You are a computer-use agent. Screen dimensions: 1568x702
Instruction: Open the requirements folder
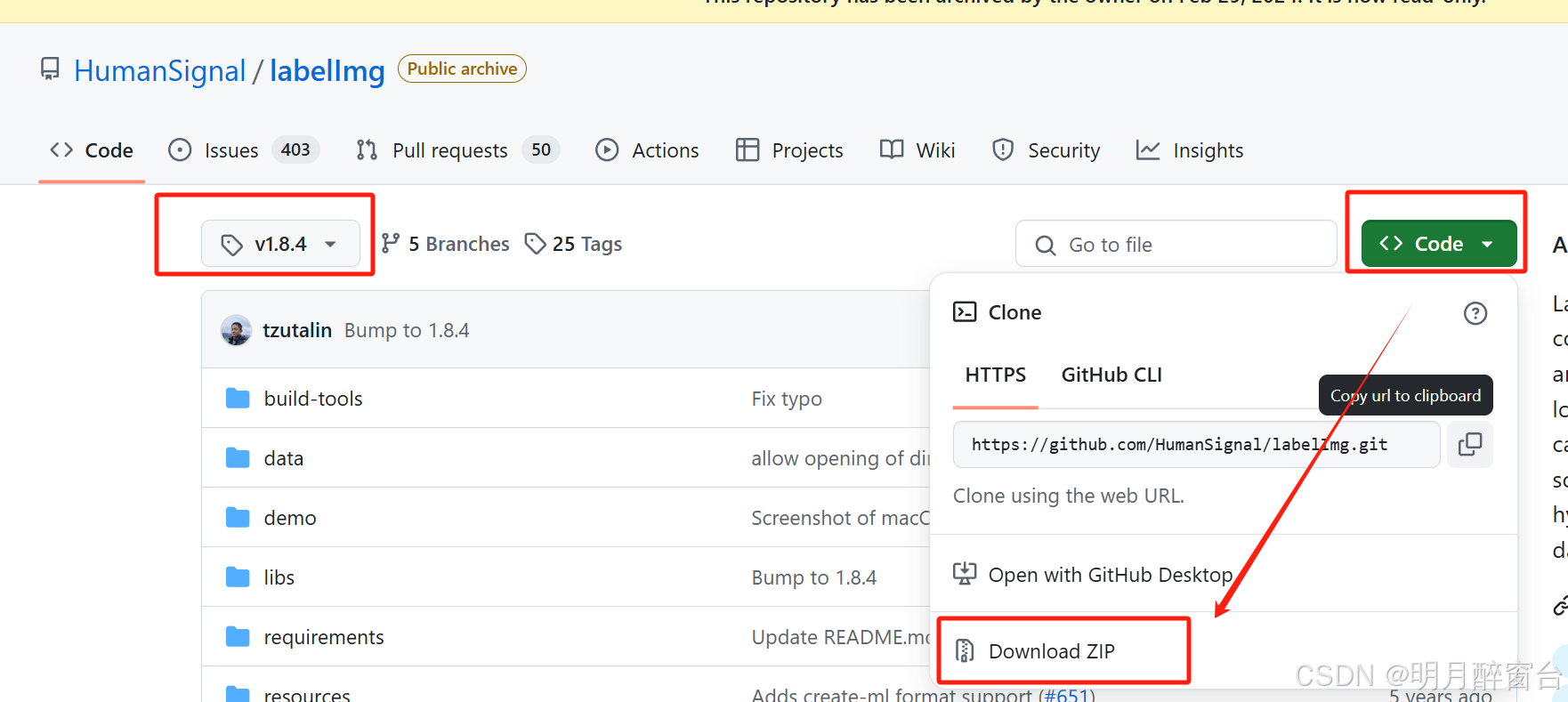coord(324,637)
